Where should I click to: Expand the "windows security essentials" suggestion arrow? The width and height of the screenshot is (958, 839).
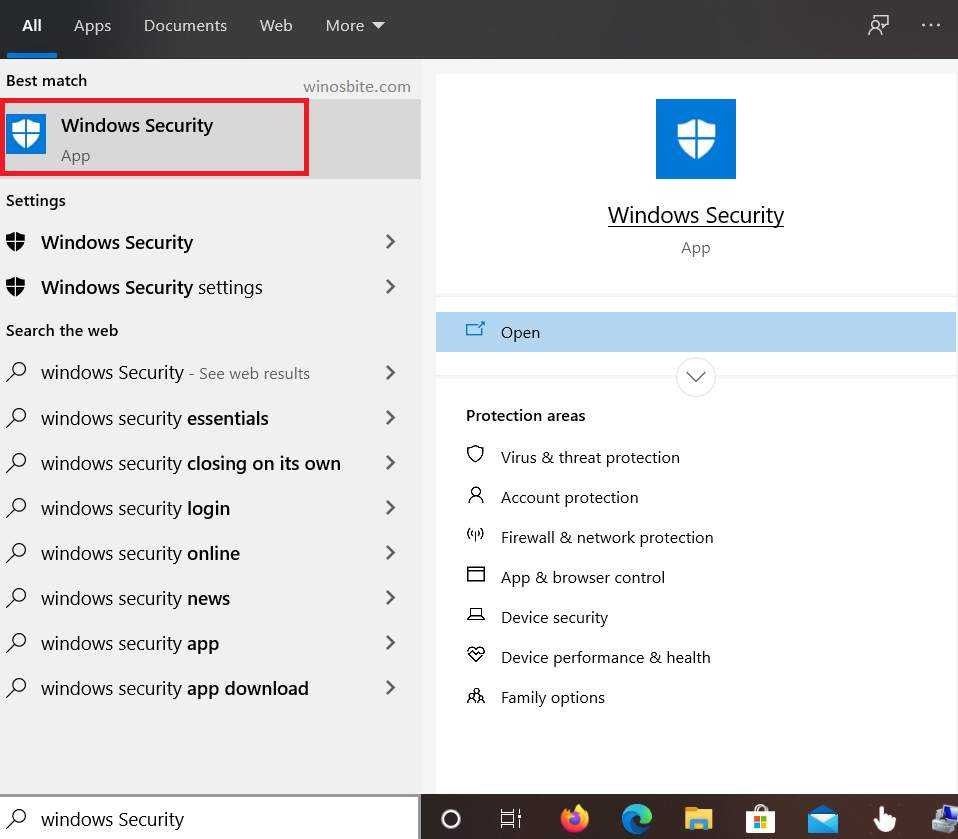pos(390,418)
